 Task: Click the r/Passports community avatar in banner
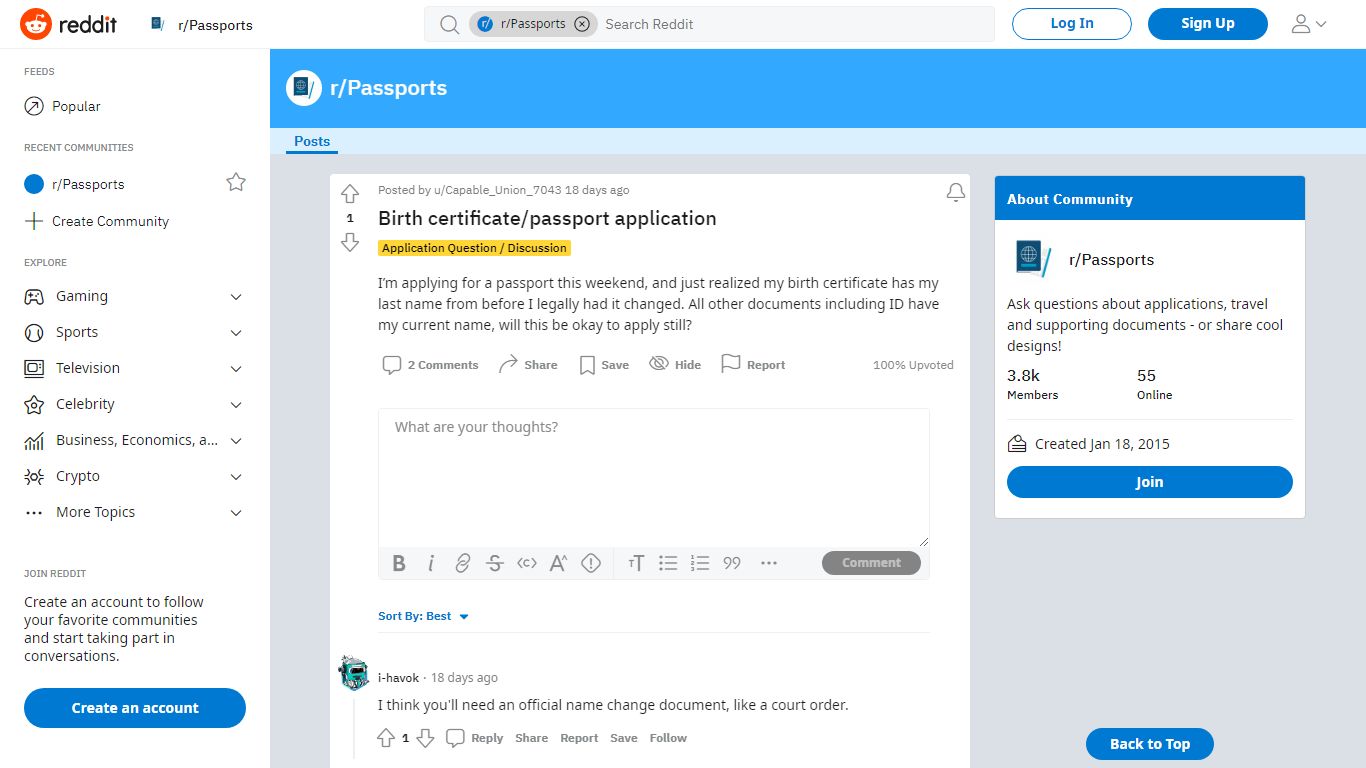pos(304,88)
